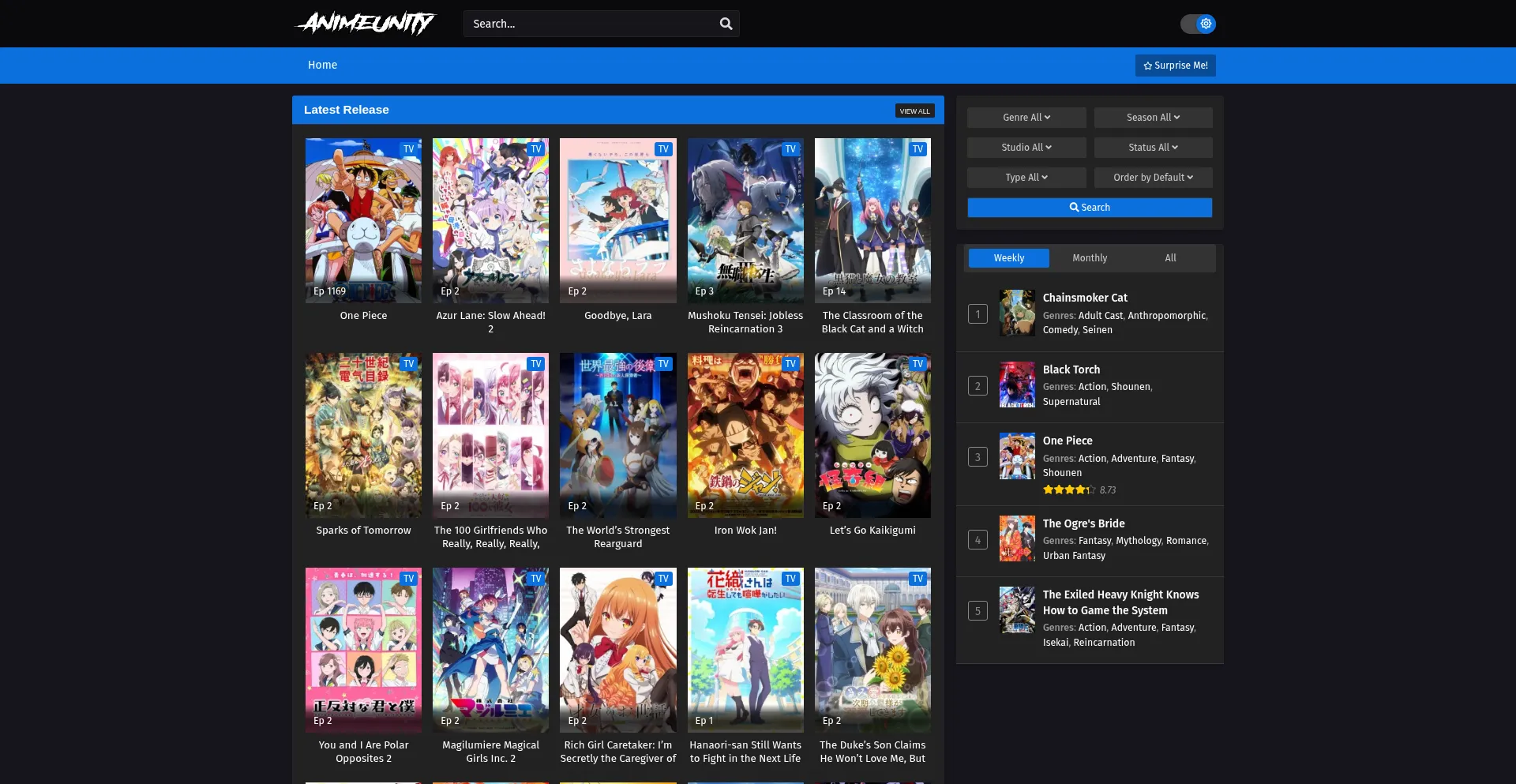Open One Piece in the weekly ranking
The width and height of the screenshot is (1516, 784).
click(x=1068, y=441)
